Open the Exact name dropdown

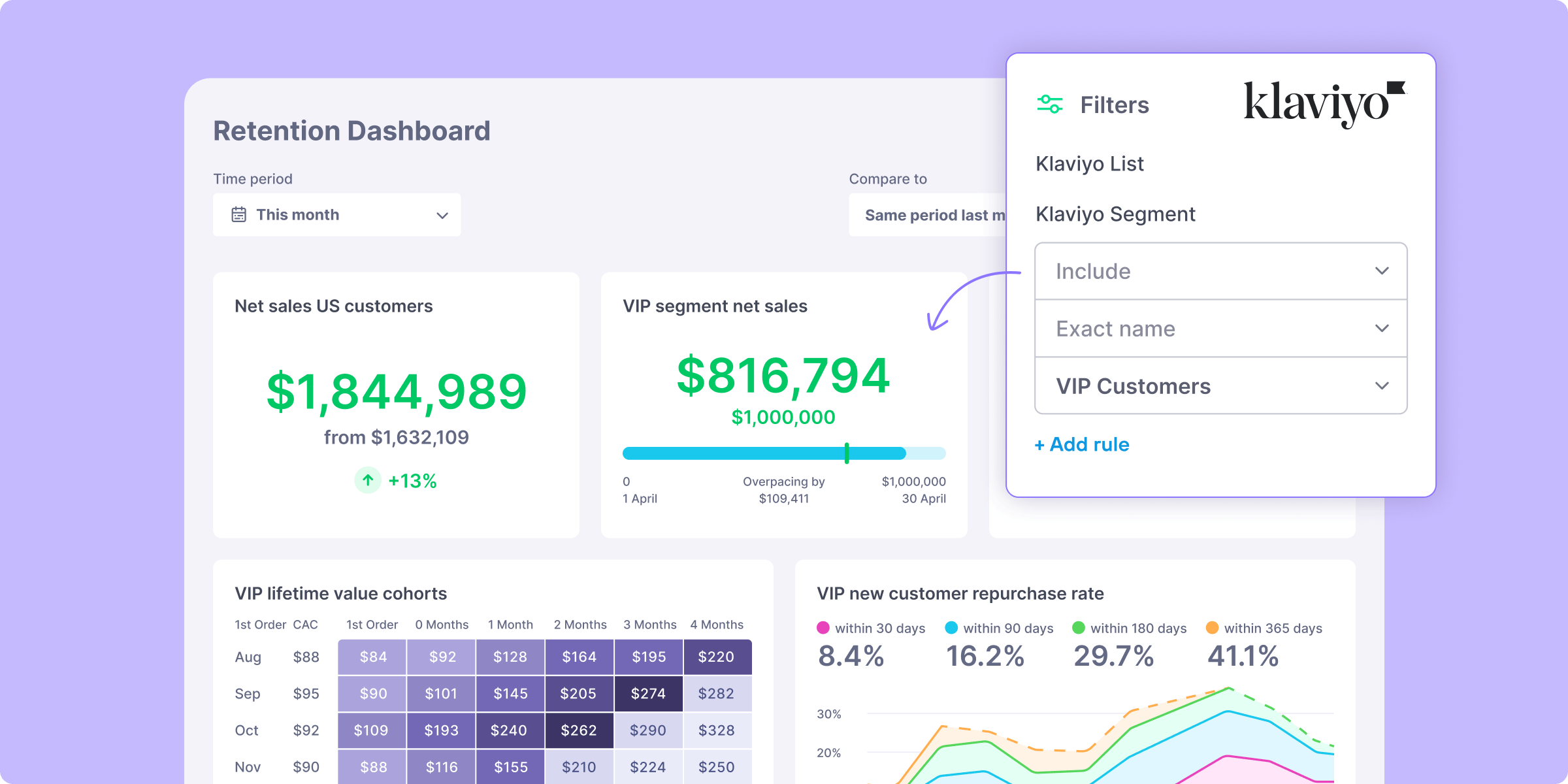tap(1221, 329)
